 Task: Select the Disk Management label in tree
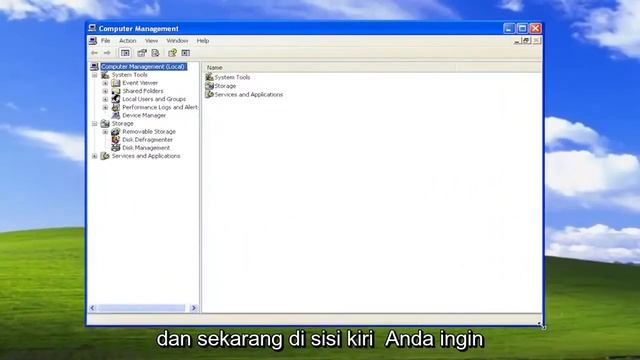146,148
